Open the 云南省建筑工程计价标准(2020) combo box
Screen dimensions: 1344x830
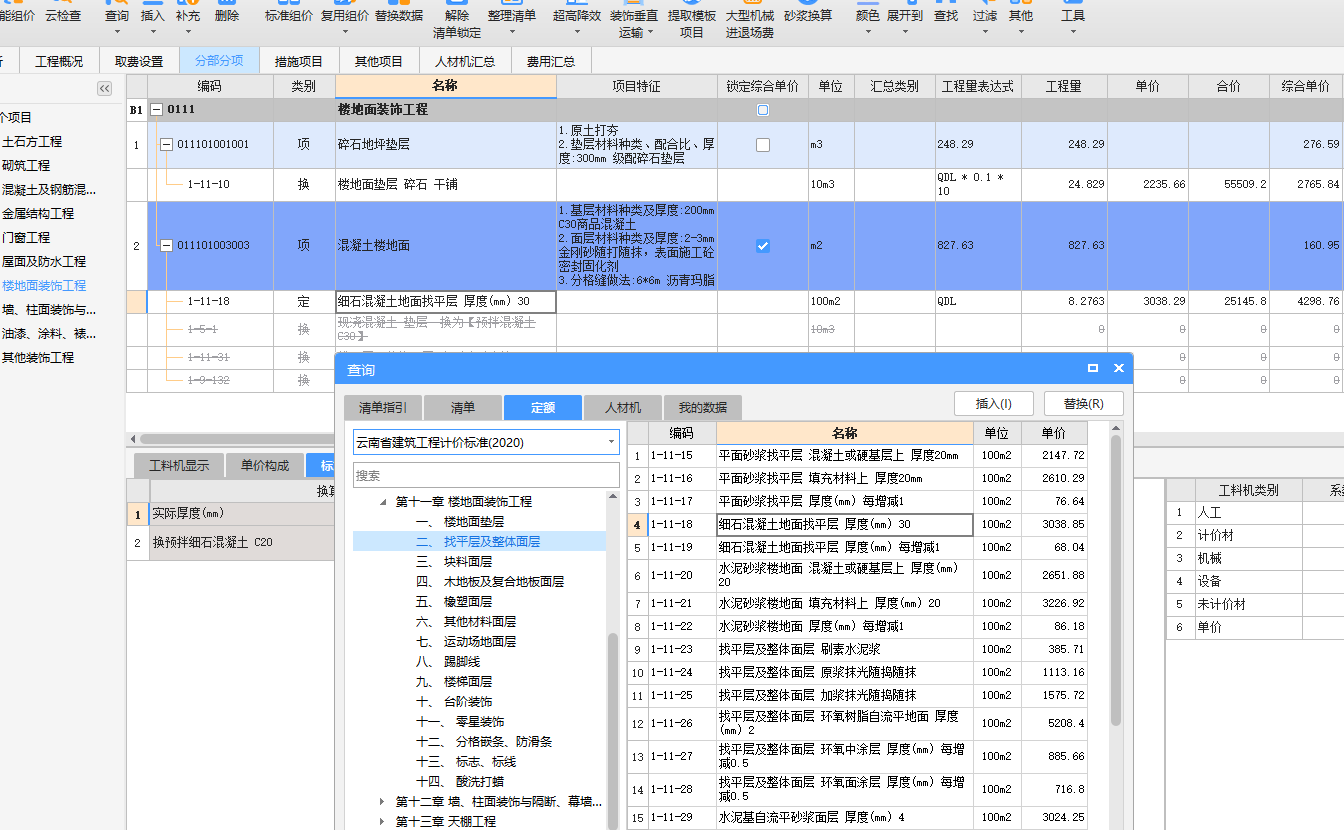coord(486,442)
